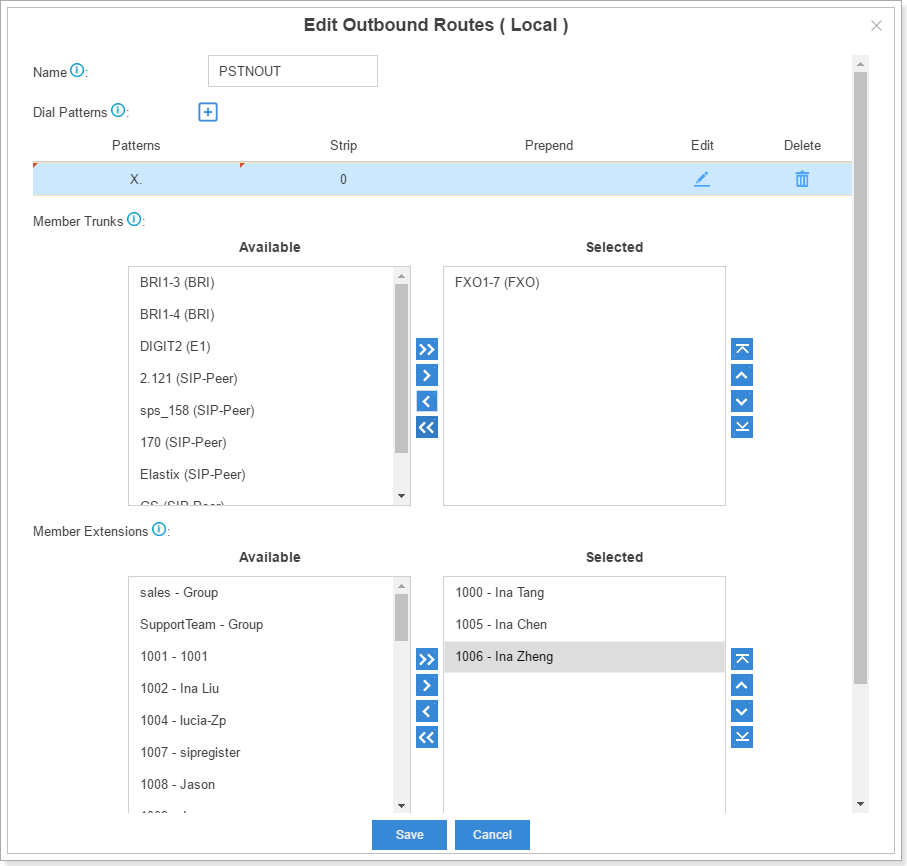Move all trunks to Selected with double-right arrow
Viewport: 907px width, 866px height.
click(426, 349)
